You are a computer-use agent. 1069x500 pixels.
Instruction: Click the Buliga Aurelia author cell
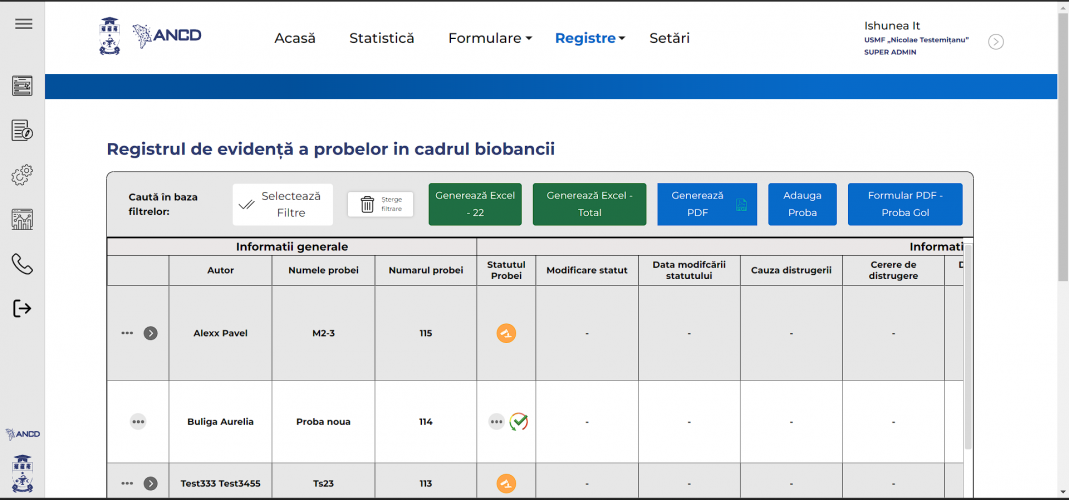point(220,422)
